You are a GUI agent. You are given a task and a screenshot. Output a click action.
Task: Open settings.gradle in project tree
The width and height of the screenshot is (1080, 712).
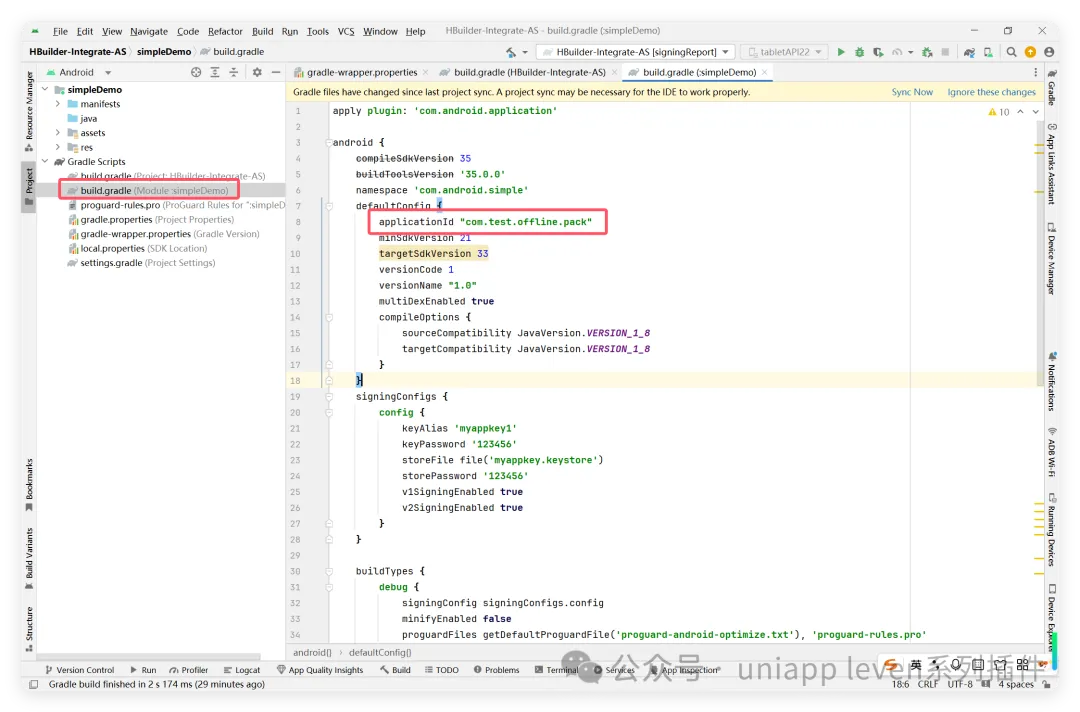pos(141,263)
